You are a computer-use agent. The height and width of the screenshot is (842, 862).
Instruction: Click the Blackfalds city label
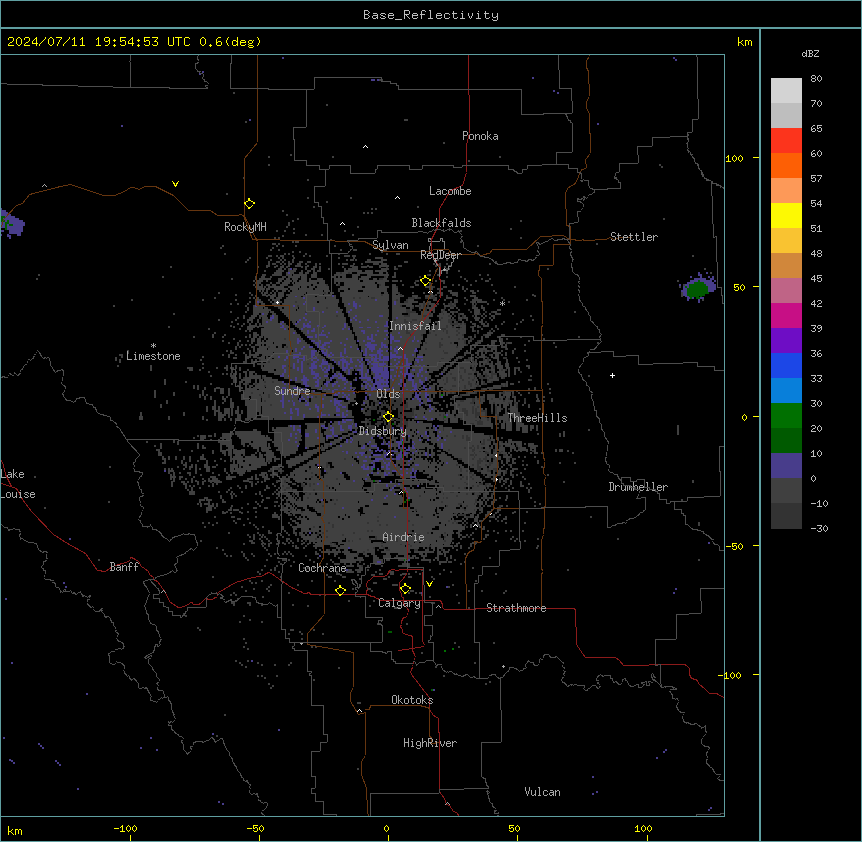point(441,223)
